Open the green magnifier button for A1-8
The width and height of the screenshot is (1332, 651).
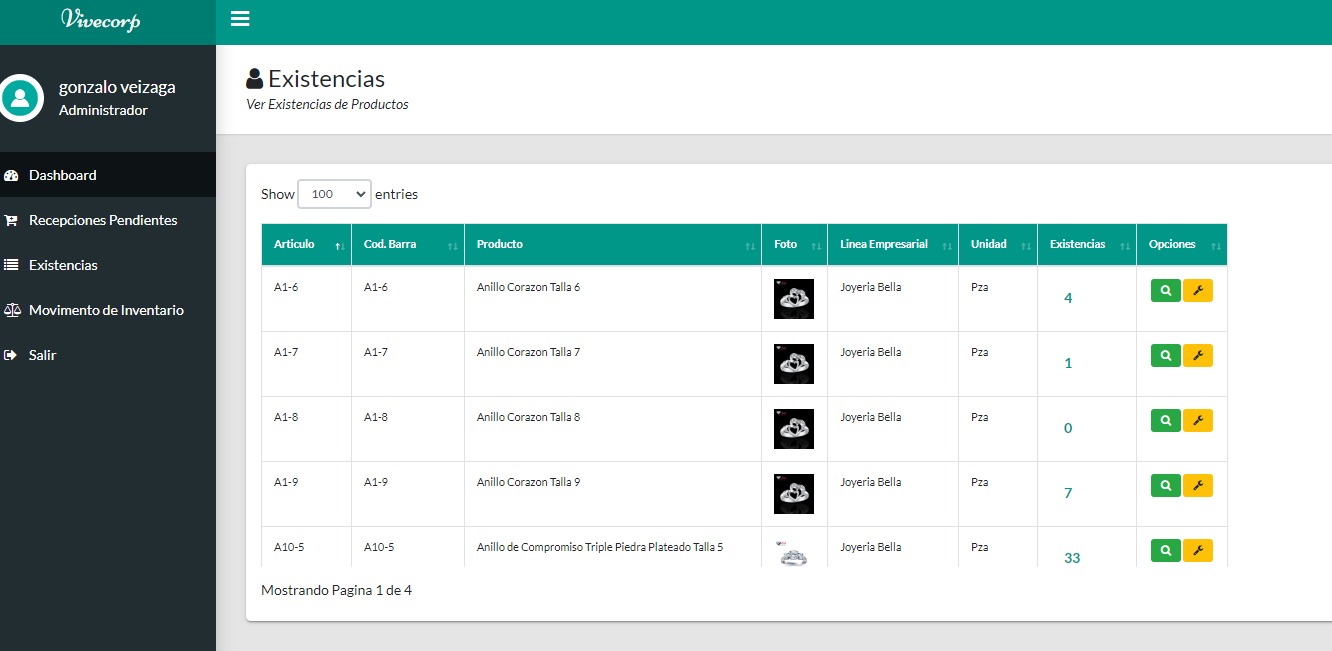coord(1165,421)
